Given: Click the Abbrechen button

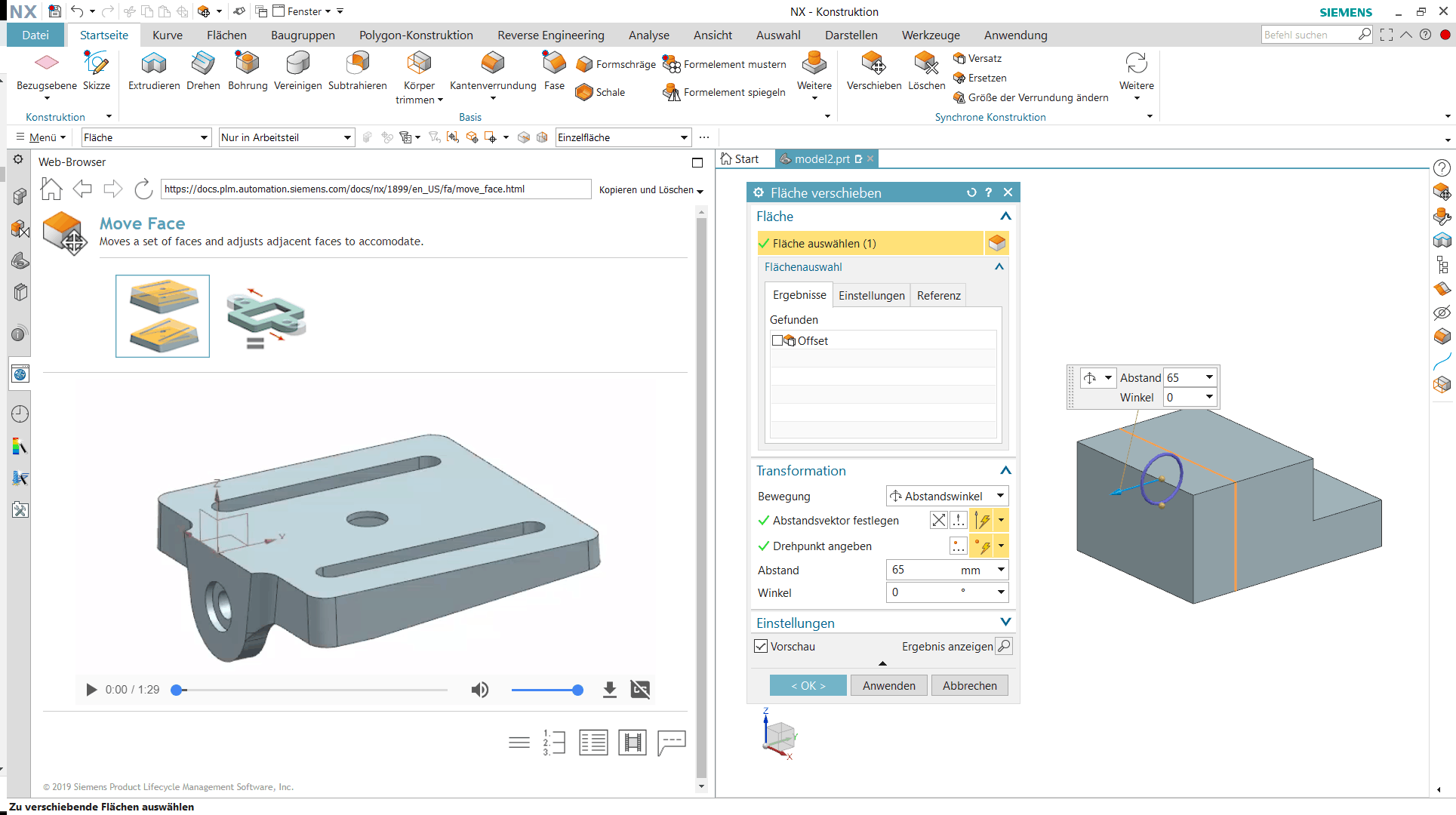Looking at the screenshot, I should pos(969,685).
